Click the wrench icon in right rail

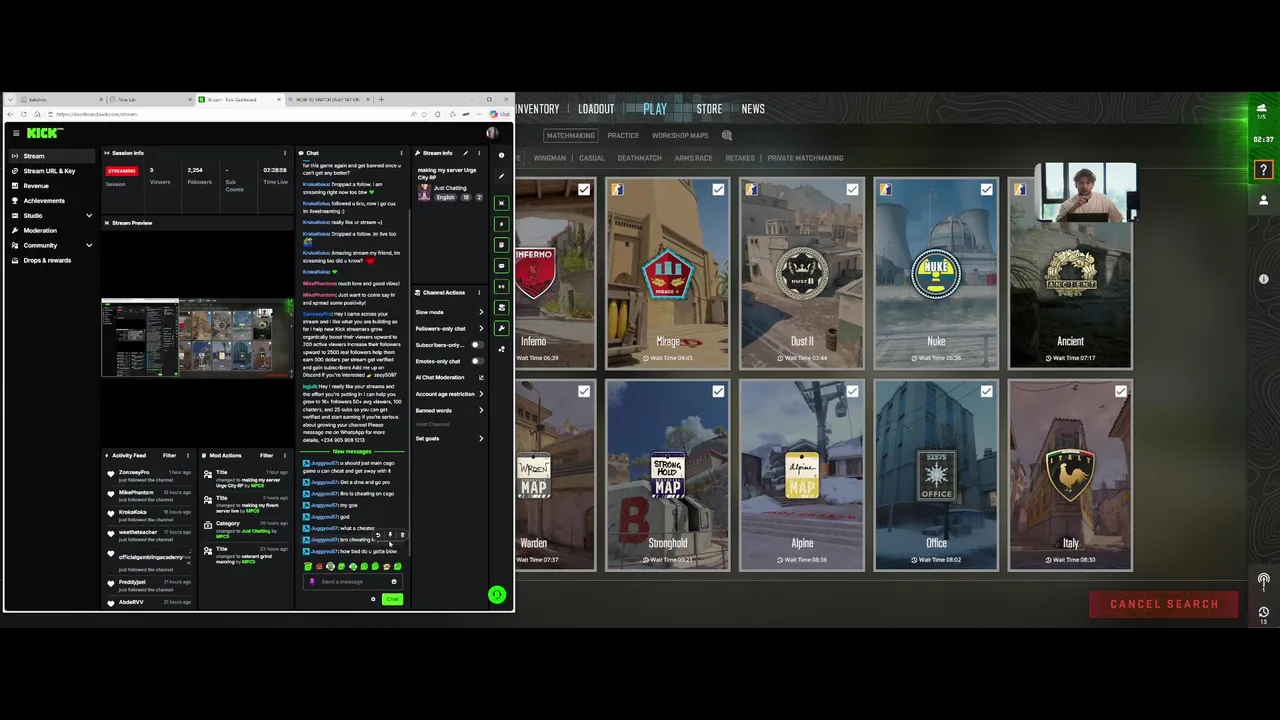tap(501, 328)
